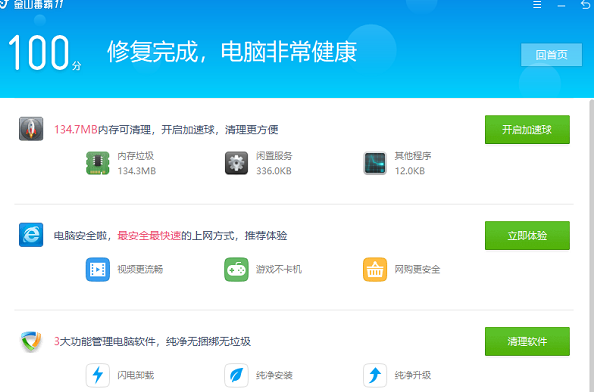Viewport: 594px width, 392px height.
Task: Click the clean upgrade arrow icon
Action: 375,375
